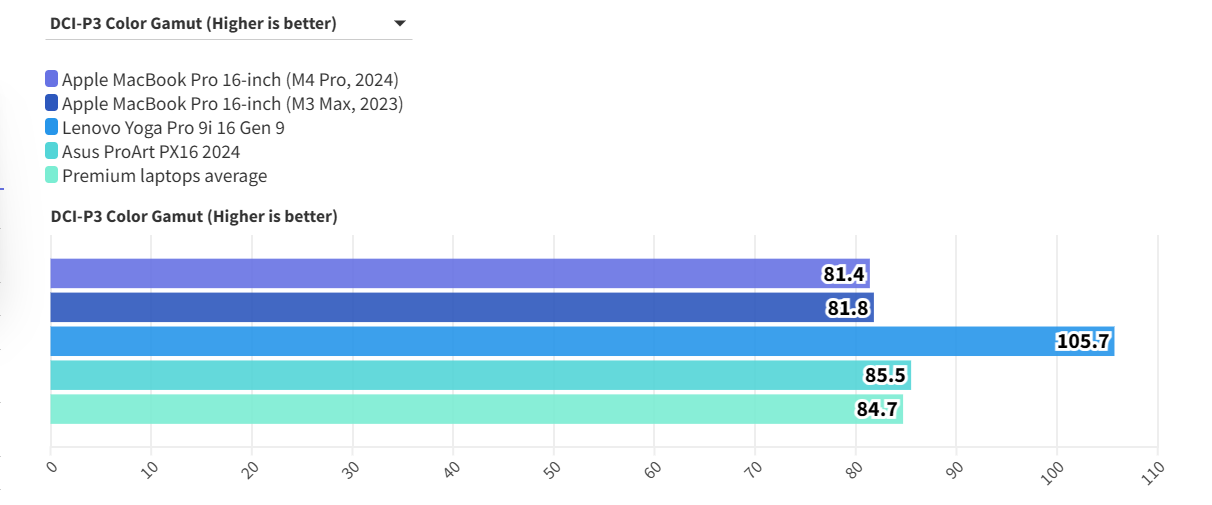Click the Lenovo Yoga Pro 9i legend swatch
Screen dimensions: 1212x505
tap(52, 128)
